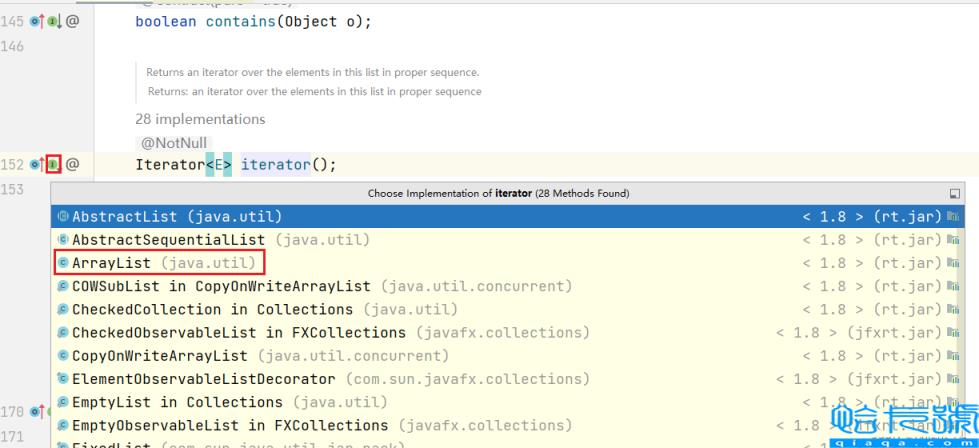Click the library icon on the ArrayList row
The height and width of the screenshot is (448, 979).
point(953,263)
